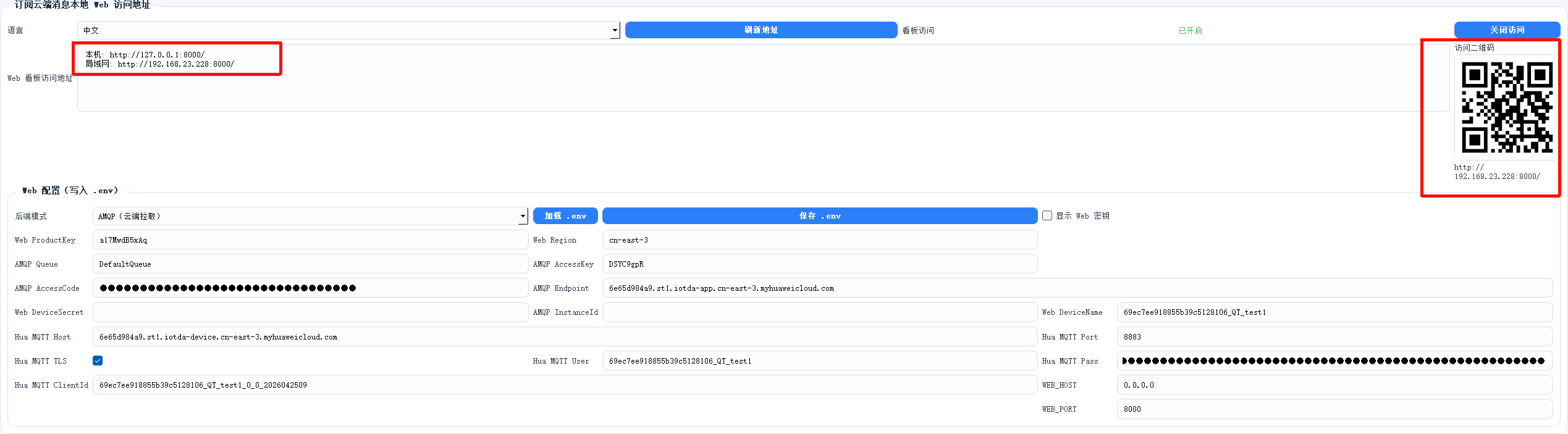
Task: Click the 刷新地址 button
Action: (x=761, y=30)
